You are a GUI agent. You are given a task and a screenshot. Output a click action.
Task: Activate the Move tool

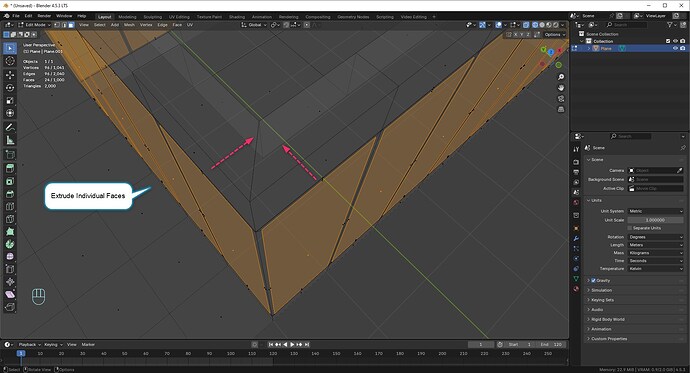[x=10, y=75]
